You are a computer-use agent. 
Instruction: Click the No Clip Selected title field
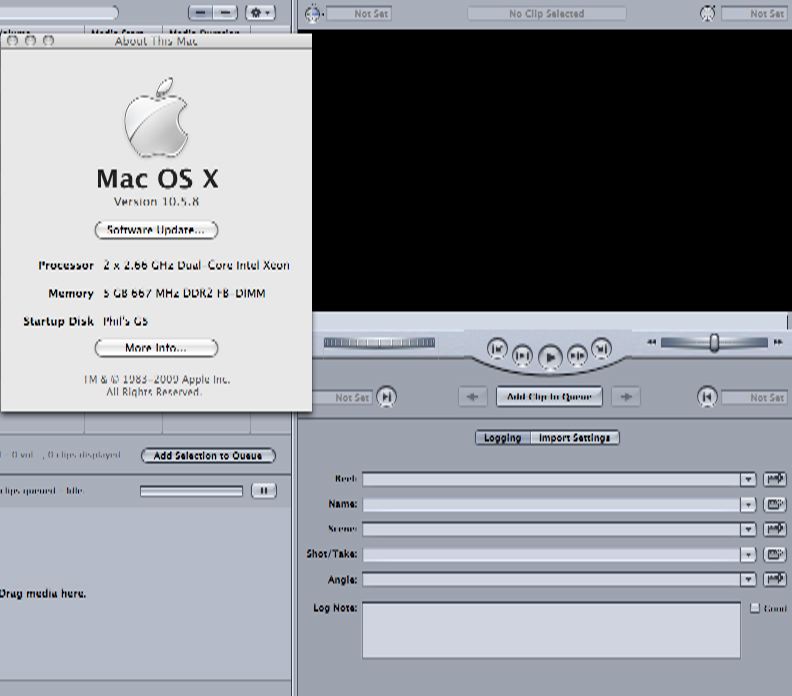point(547,14)
